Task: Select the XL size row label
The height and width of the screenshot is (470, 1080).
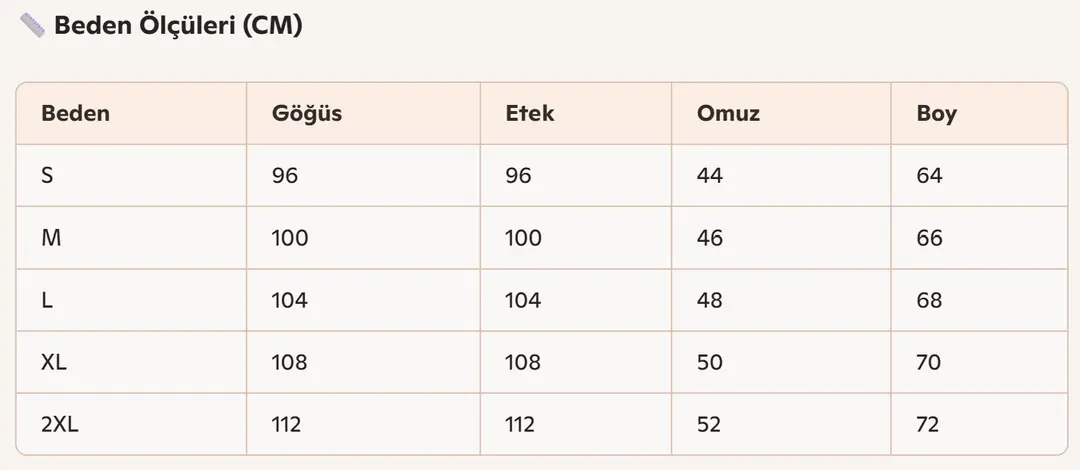Action: click(x=54, y=362)
